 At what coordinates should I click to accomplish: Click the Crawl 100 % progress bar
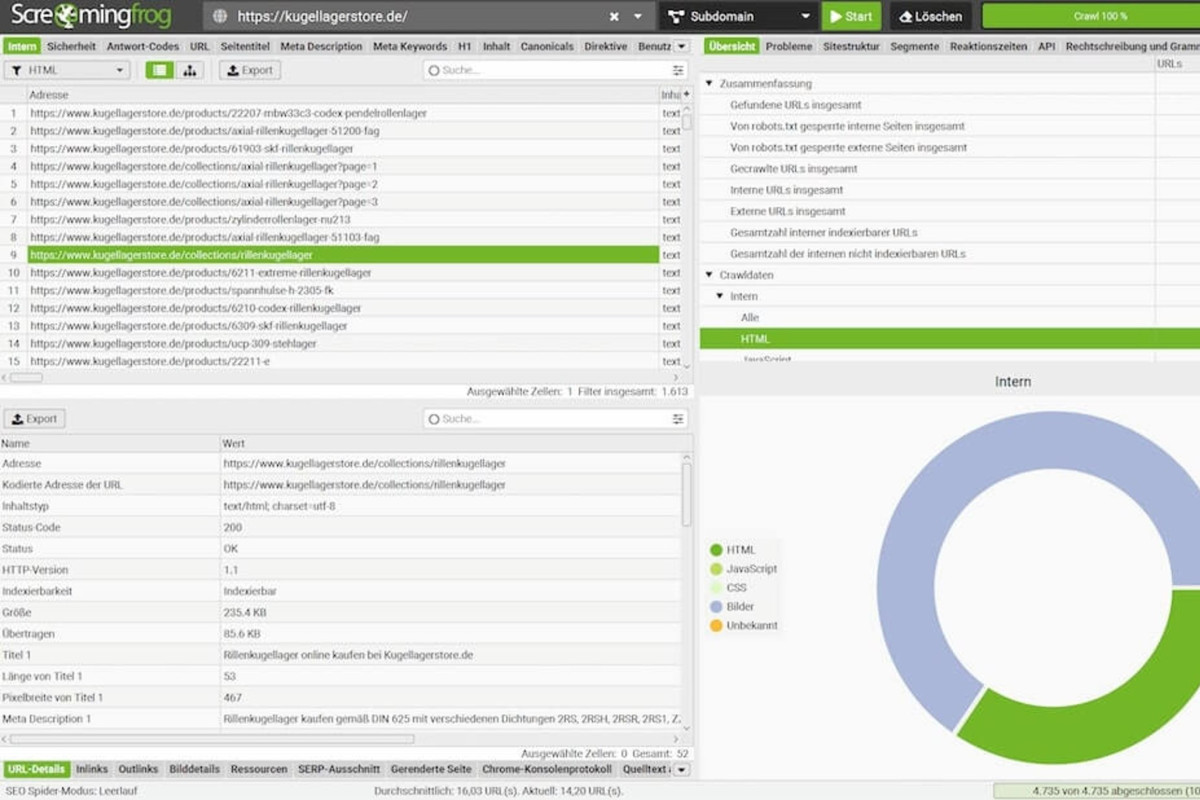1090,17
